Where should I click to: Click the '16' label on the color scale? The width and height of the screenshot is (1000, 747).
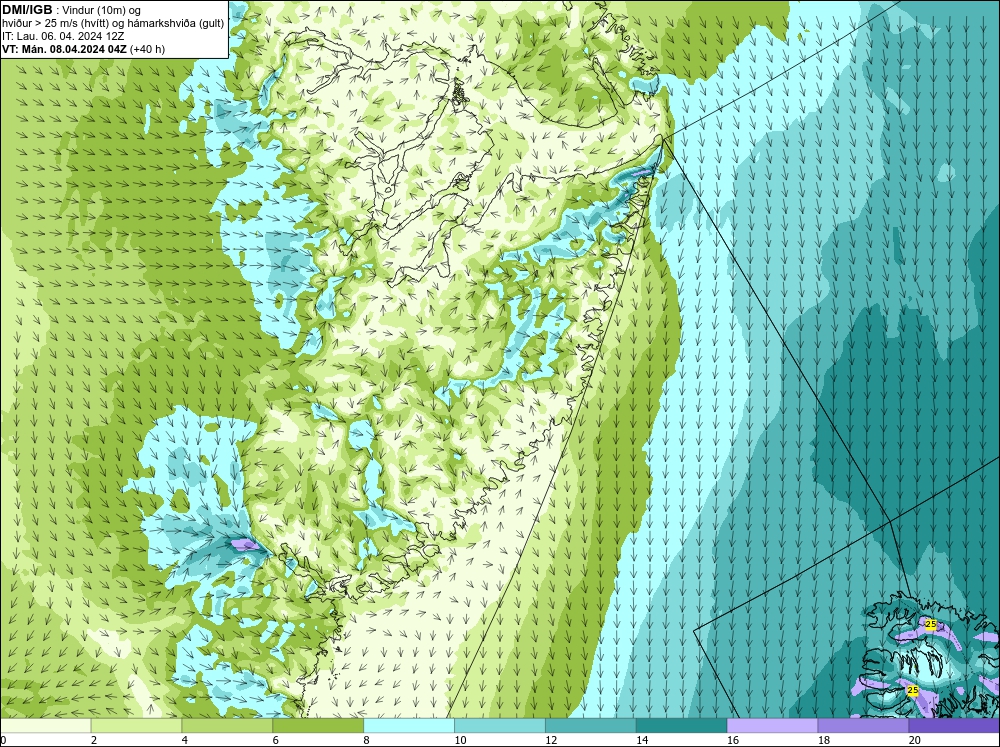(733, 740)
